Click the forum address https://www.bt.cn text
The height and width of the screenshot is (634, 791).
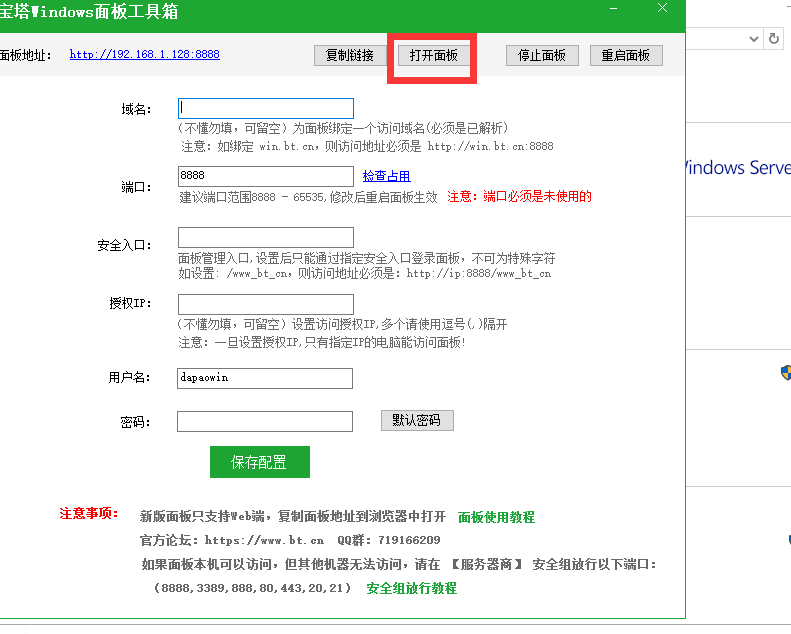pyautogui.click(x=264, y=540)
